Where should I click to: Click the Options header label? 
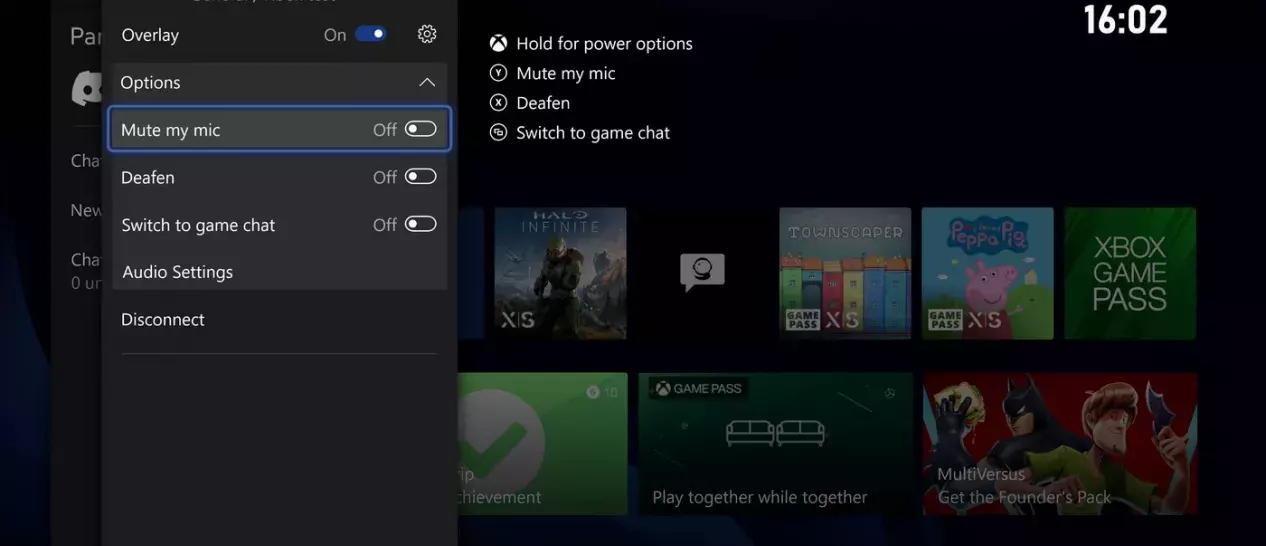click(x=150, y=83)
